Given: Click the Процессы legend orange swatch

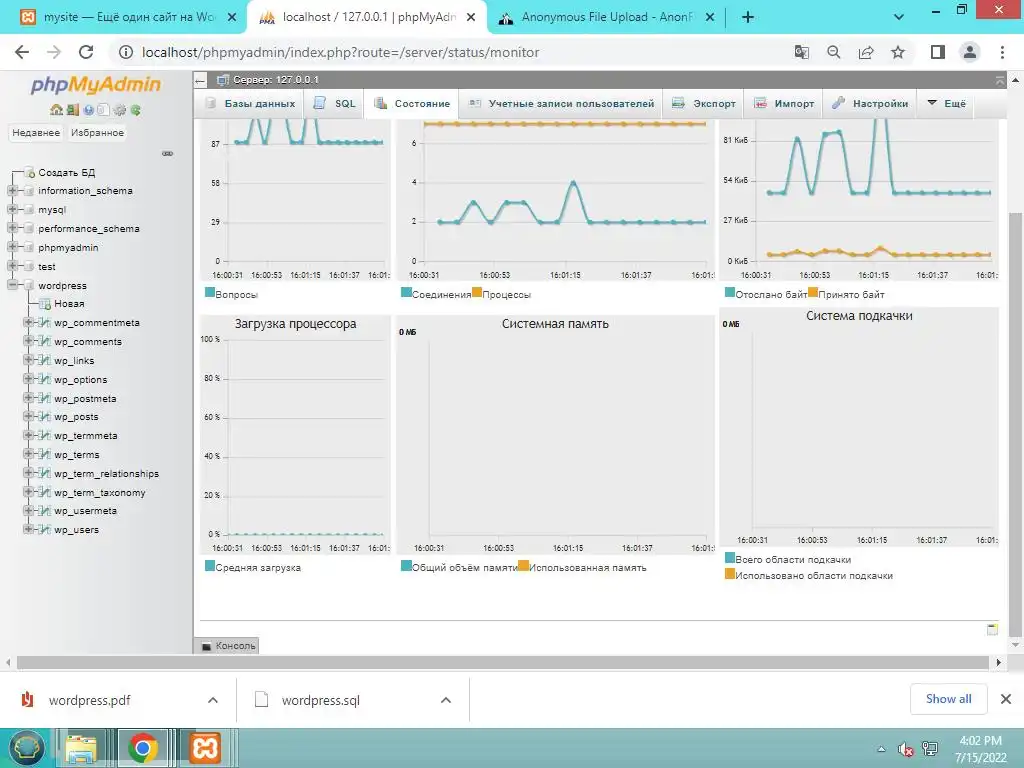Looking at the screenshot, I should [x=477, y=293].
